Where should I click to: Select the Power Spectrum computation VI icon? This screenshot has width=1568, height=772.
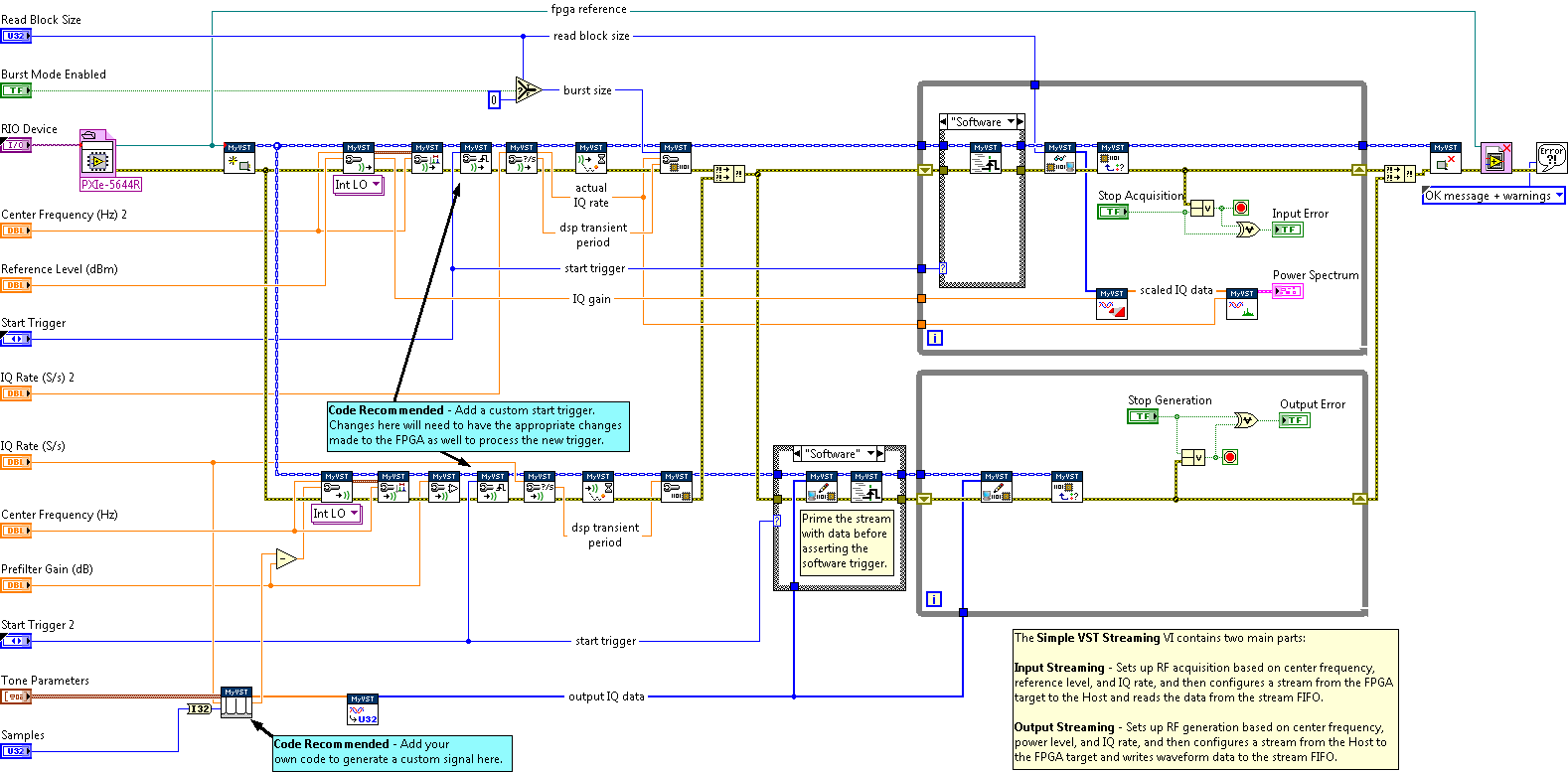[x=1241, y=304]
